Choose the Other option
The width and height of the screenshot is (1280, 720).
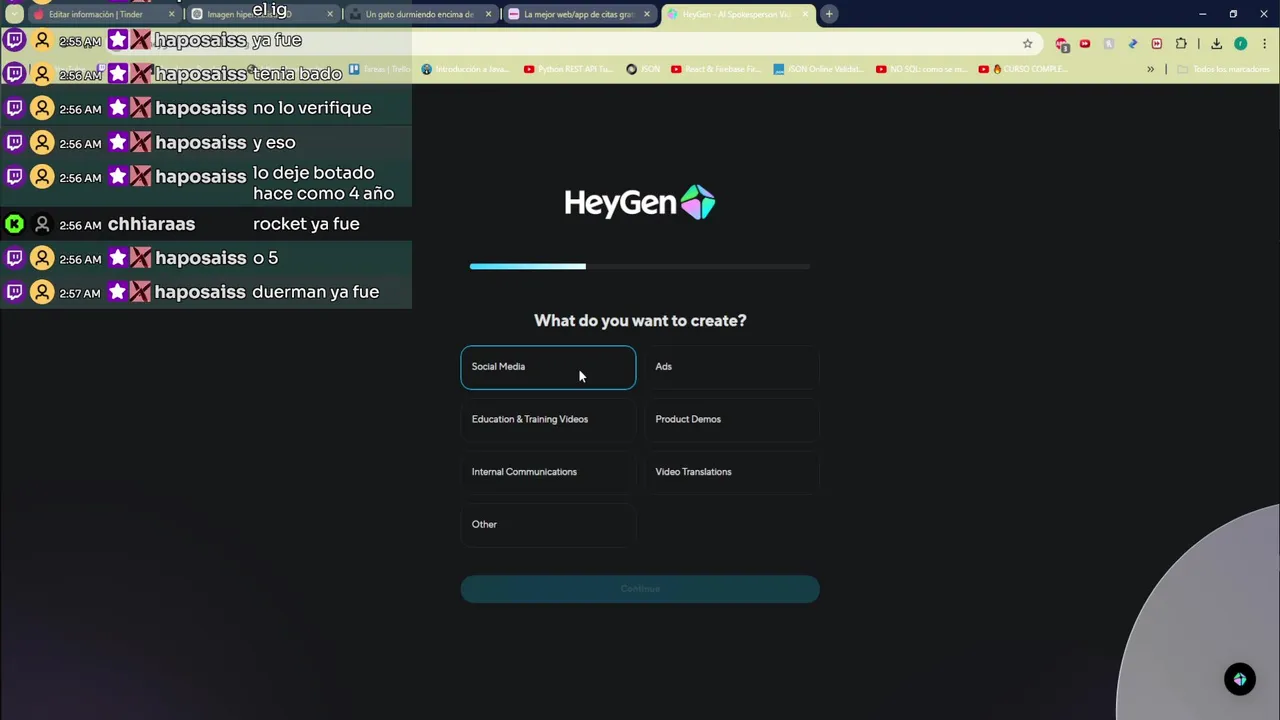click(x=548, y=525)
